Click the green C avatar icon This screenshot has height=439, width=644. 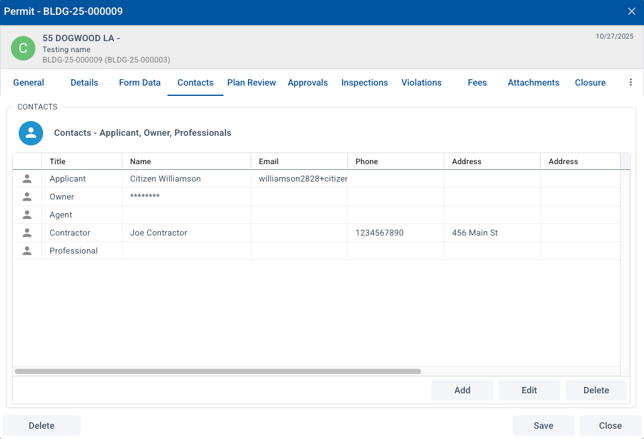23,48
